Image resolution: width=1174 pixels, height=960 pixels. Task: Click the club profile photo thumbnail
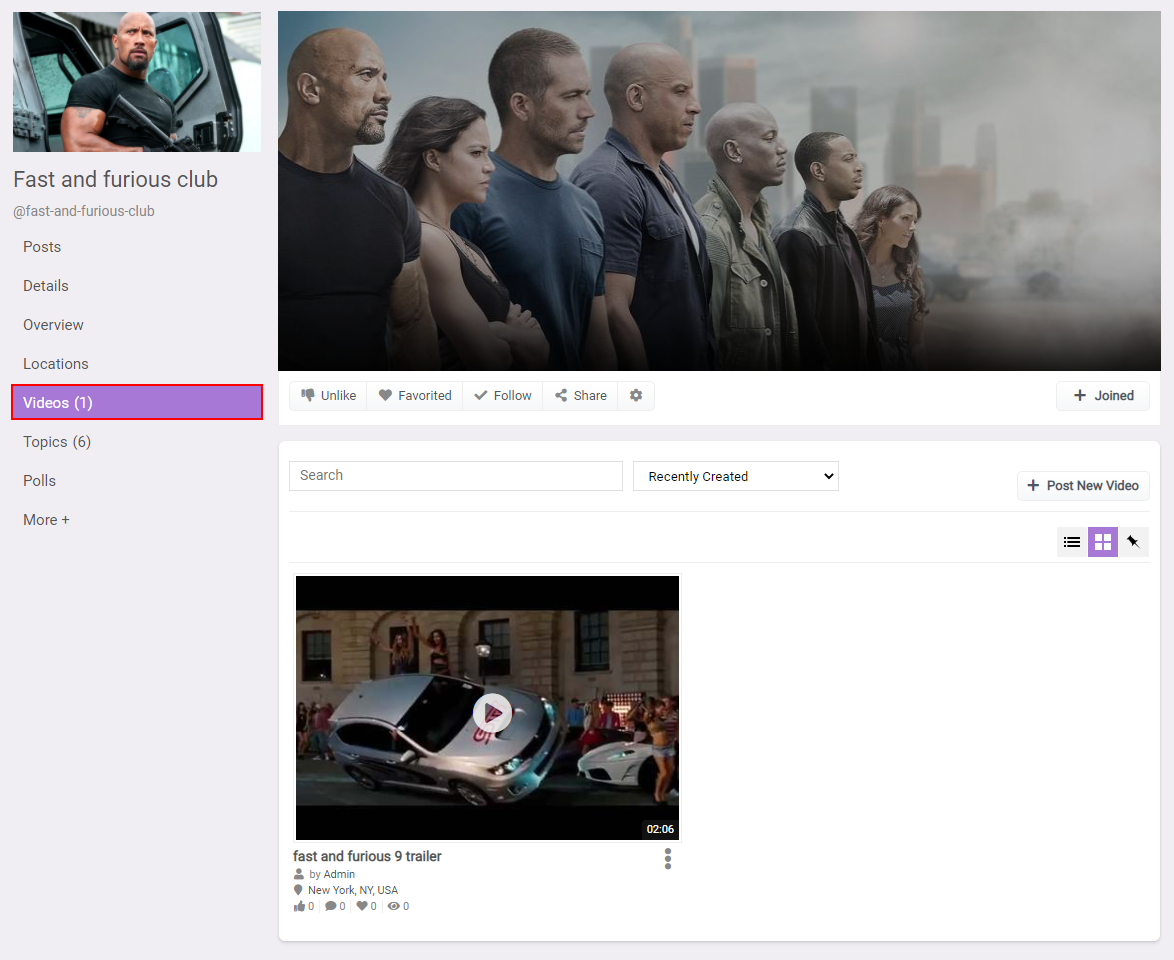137,82
